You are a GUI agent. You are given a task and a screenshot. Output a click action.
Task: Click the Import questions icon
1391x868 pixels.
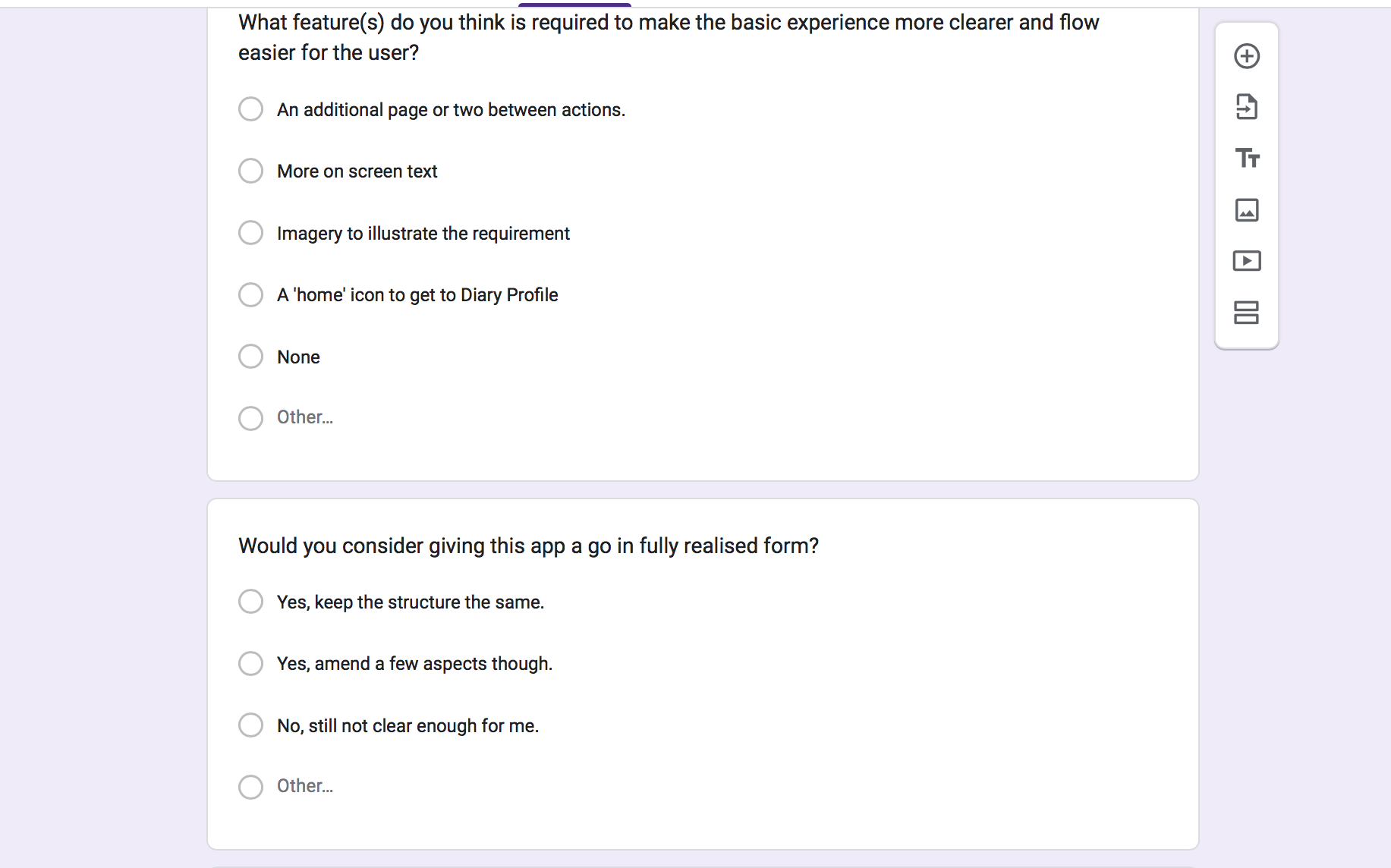1247,107
